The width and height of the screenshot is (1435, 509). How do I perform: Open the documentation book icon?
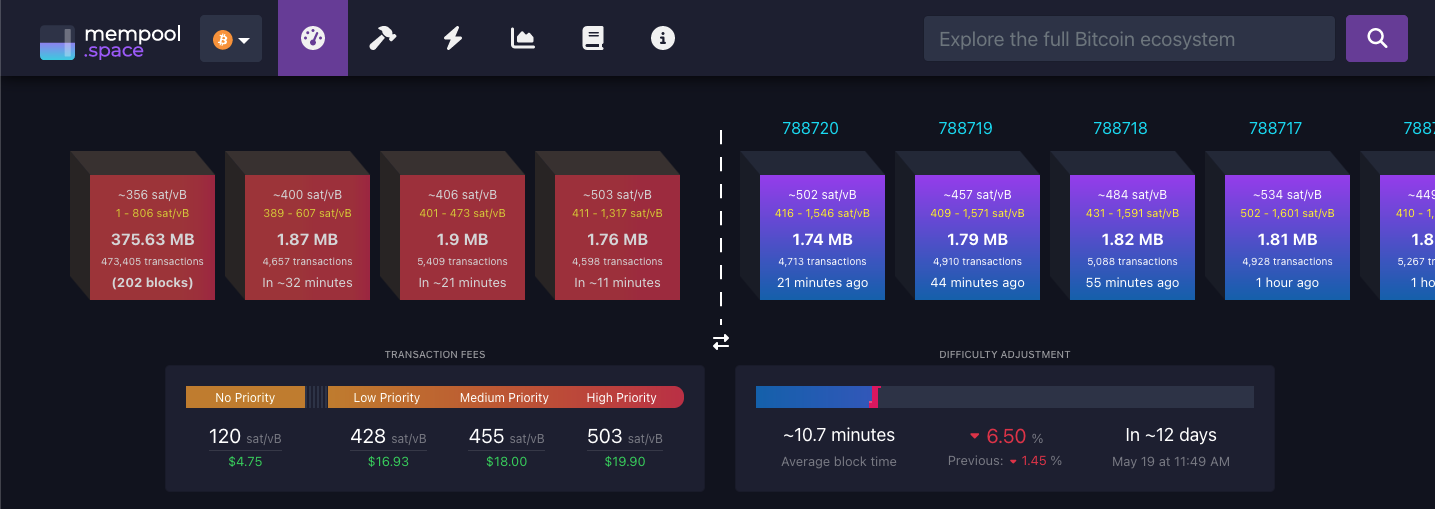tap(593, 39)
